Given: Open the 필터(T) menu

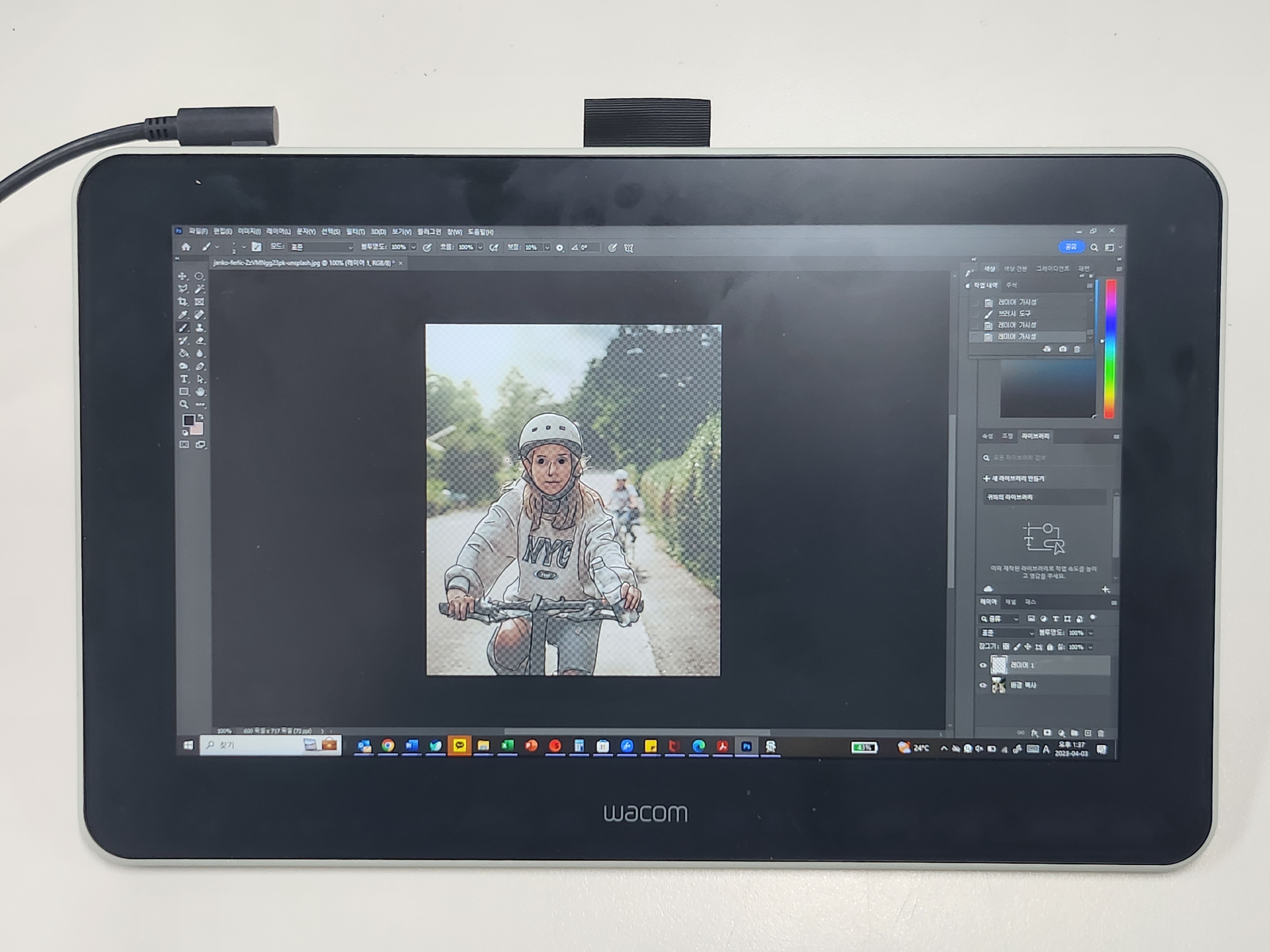Looking at the screenshot, I should [x=355, y=232].
